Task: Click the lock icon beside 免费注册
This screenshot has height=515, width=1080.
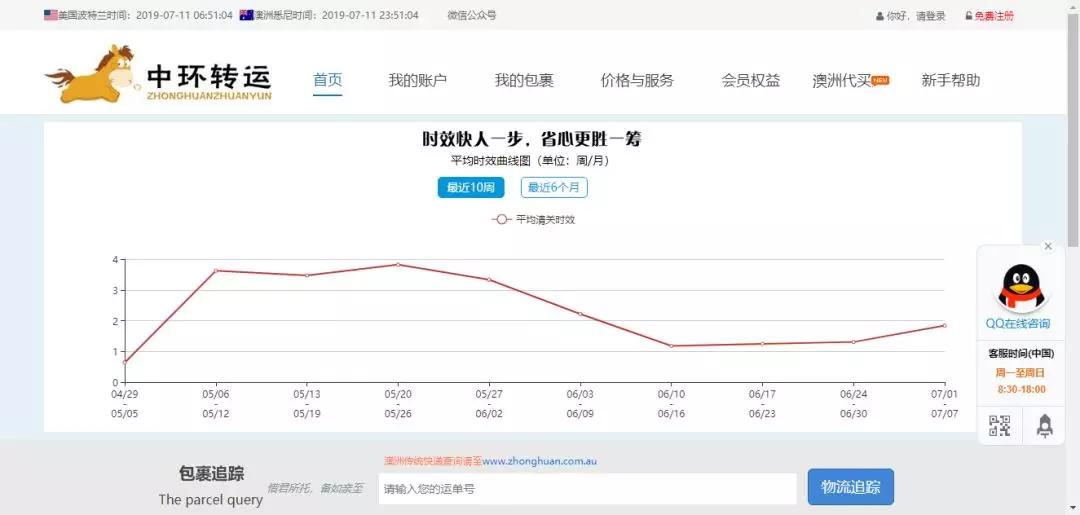Action: [968, 16]
